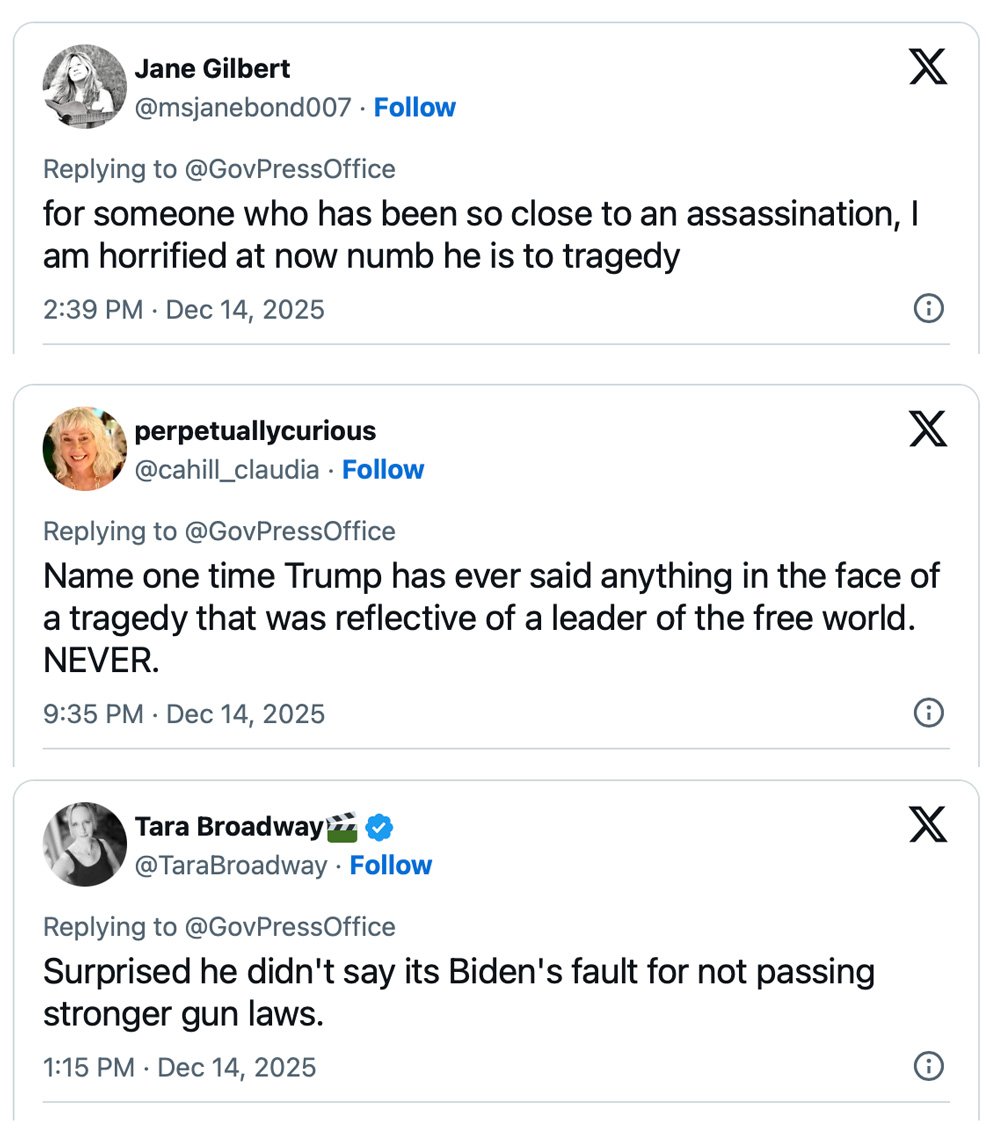Open the Jane Gilbert display name link

[212, 69]
